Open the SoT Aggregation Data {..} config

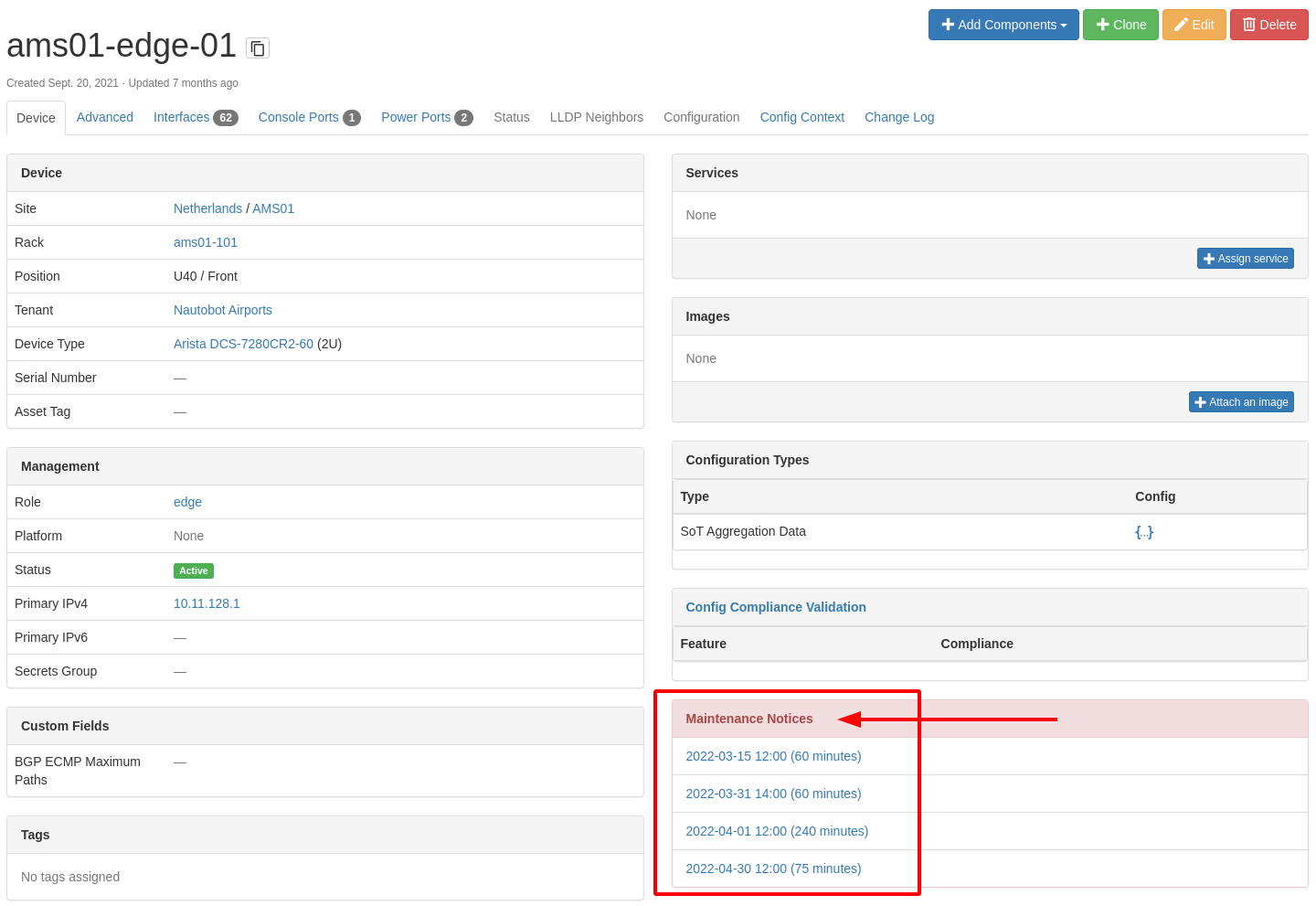[x=1144, y=531]
